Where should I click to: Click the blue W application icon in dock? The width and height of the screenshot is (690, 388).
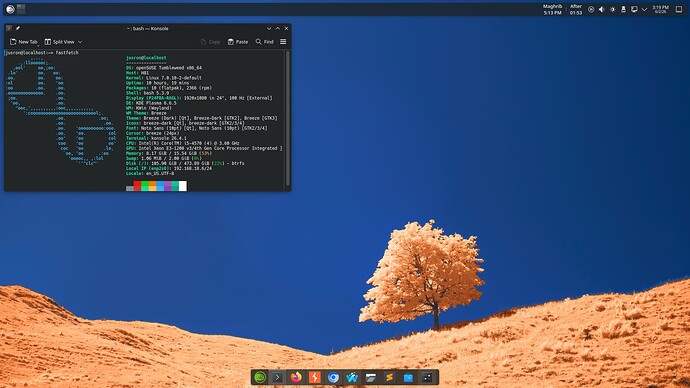click(x=352, y=377)
